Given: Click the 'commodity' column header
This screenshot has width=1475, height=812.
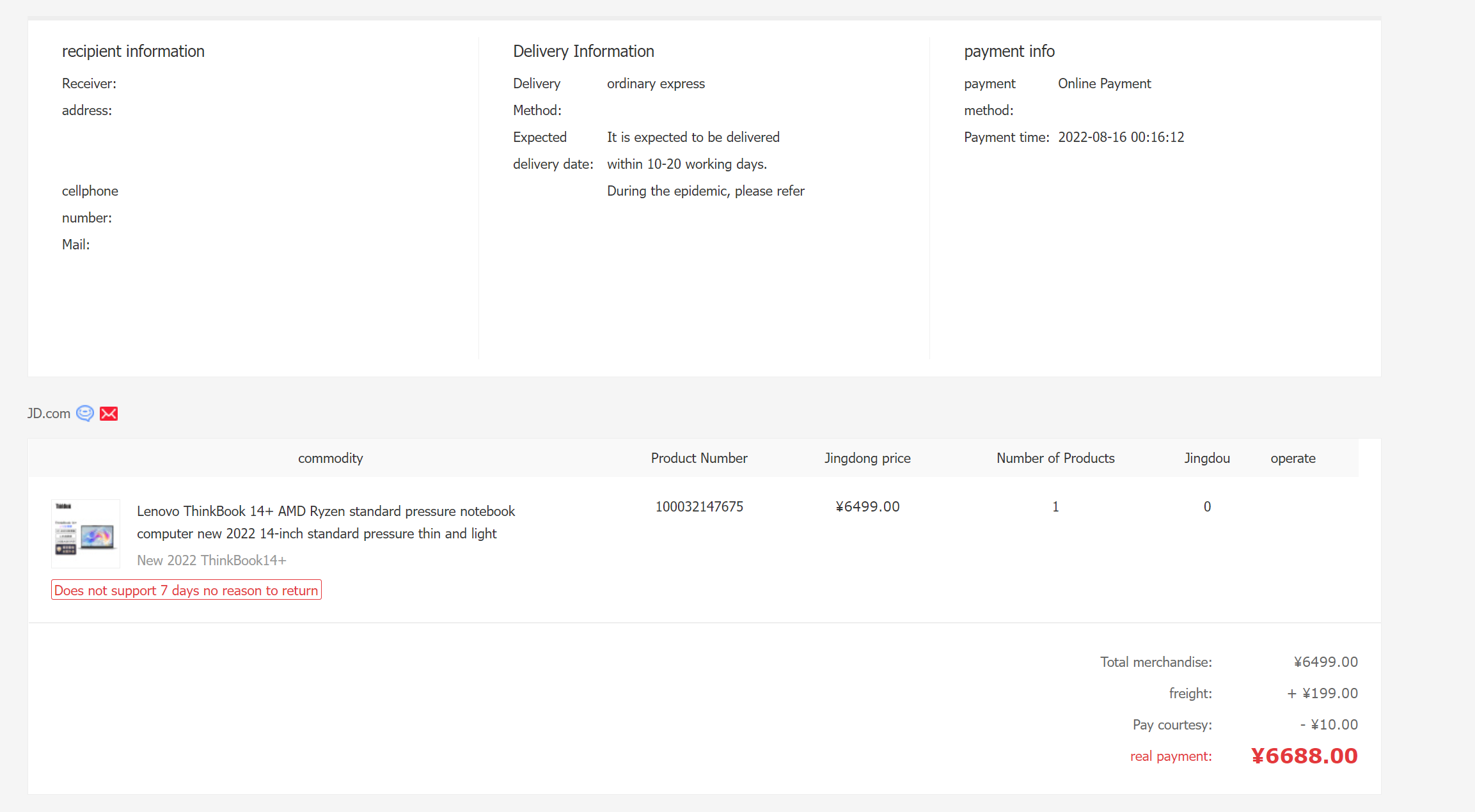Looking at the screenshot, I should (x=330, y=458).
